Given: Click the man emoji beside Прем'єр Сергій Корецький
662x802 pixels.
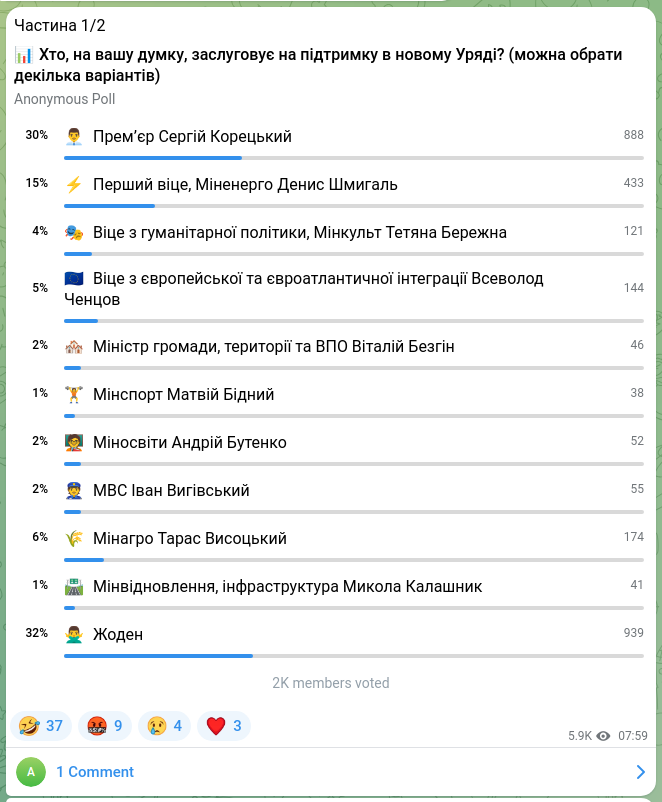Looking at the screenshot, I should pyautogui.click(x=74, y=137).
